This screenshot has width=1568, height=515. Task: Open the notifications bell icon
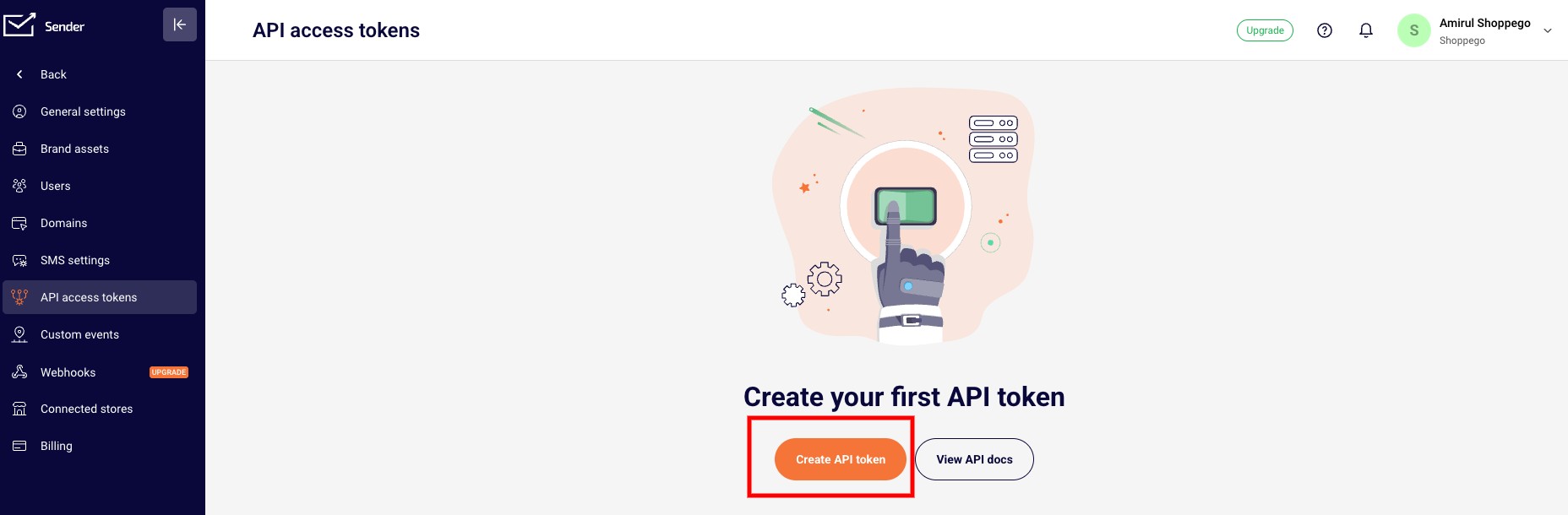pos(1366,30)
